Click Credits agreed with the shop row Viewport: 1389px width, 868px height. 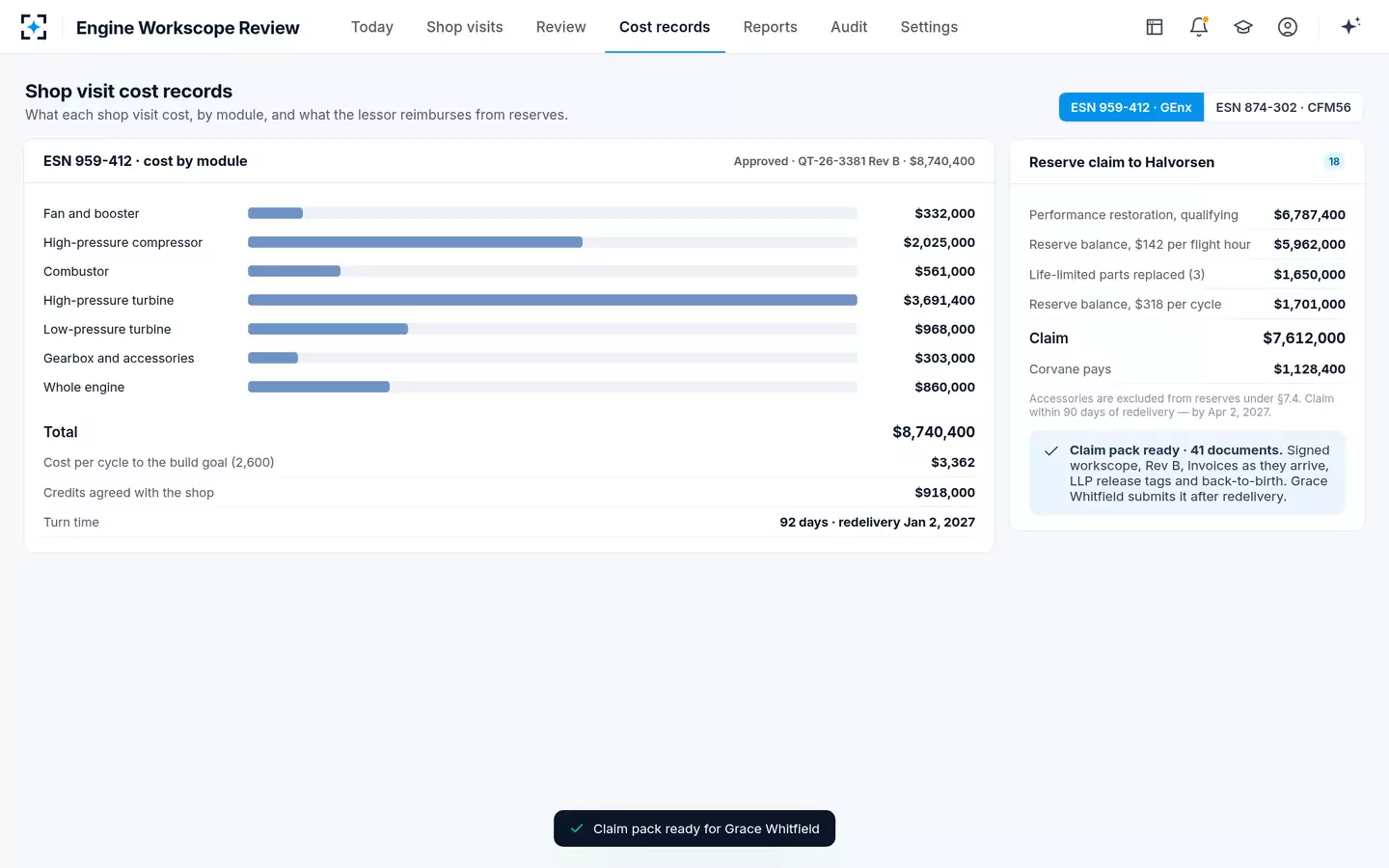[x=509, y=493]
